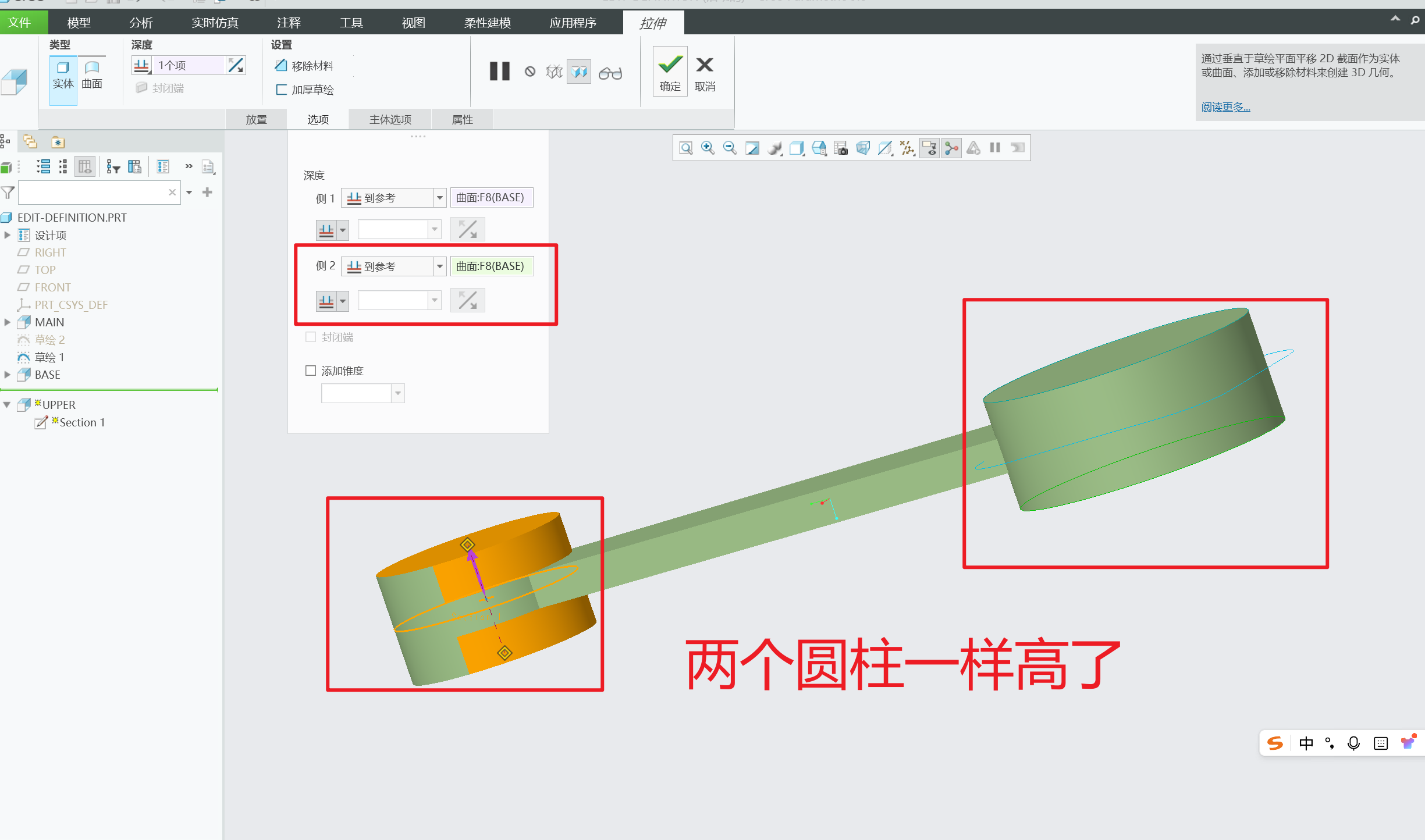
Task: Select 草绘 1 in model tree
Action: tap(49, 357)
